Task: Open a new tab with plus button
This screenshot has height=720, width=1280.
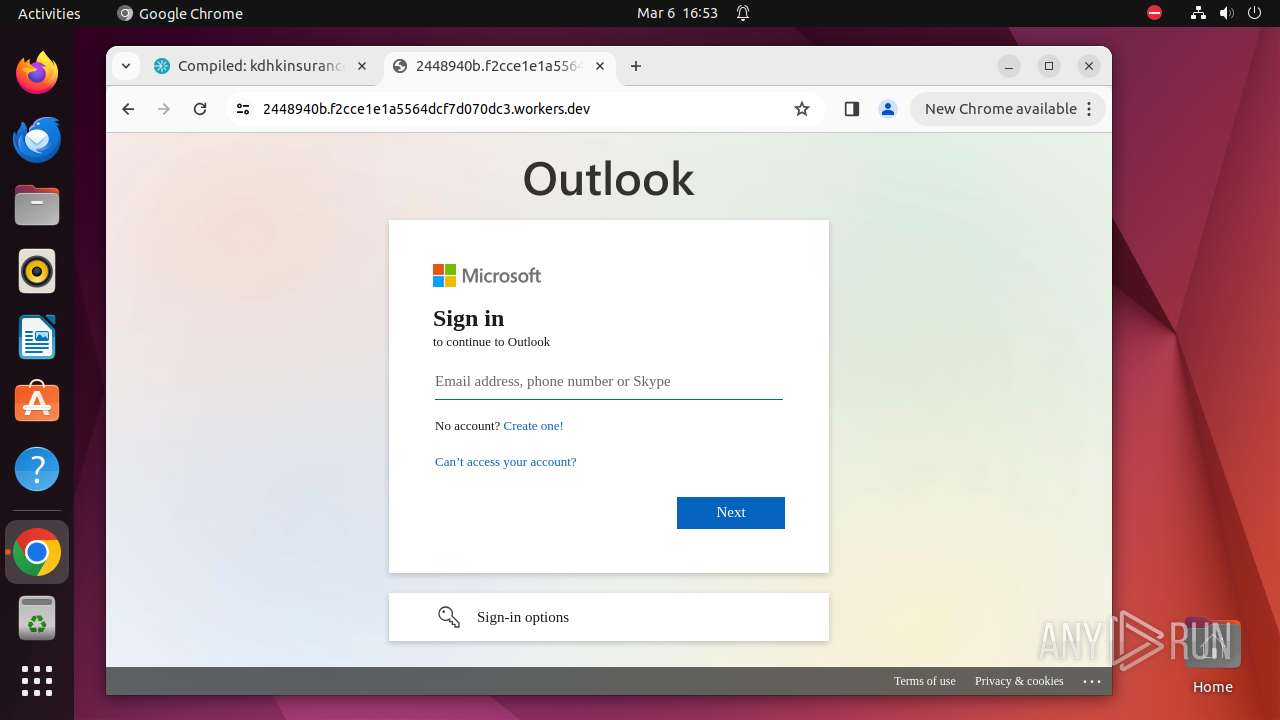Action: coord(636,66)
